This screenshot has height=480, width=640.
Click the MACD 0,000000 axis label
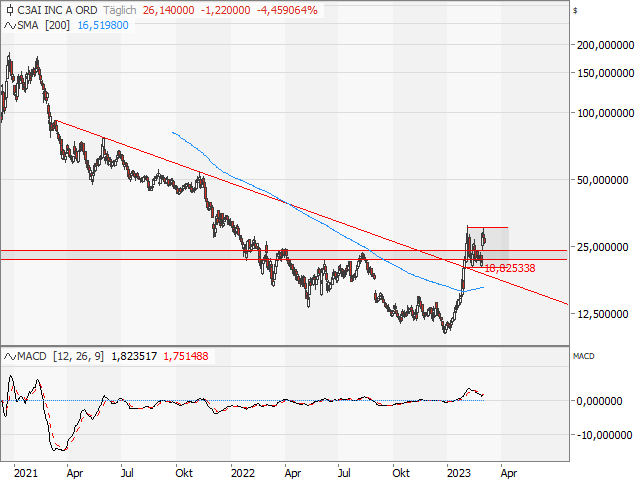(600, 401)
